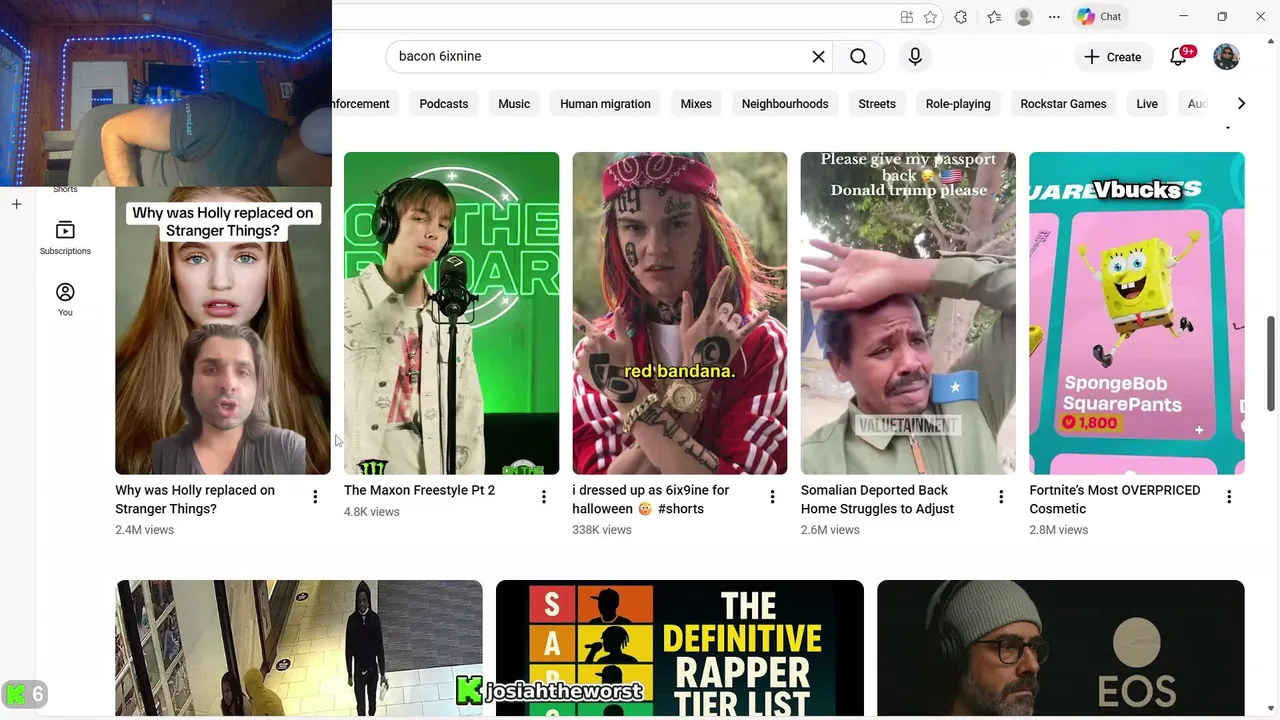Open the Definitive Rapper Tier List video thumbnail
This screenshot has width=1280, height=720.
[680, 648]
